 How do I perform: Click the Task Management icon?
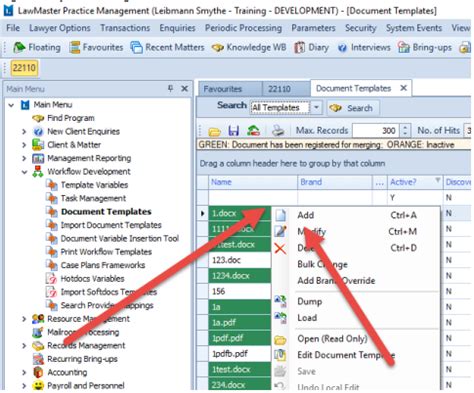(51, 198)
